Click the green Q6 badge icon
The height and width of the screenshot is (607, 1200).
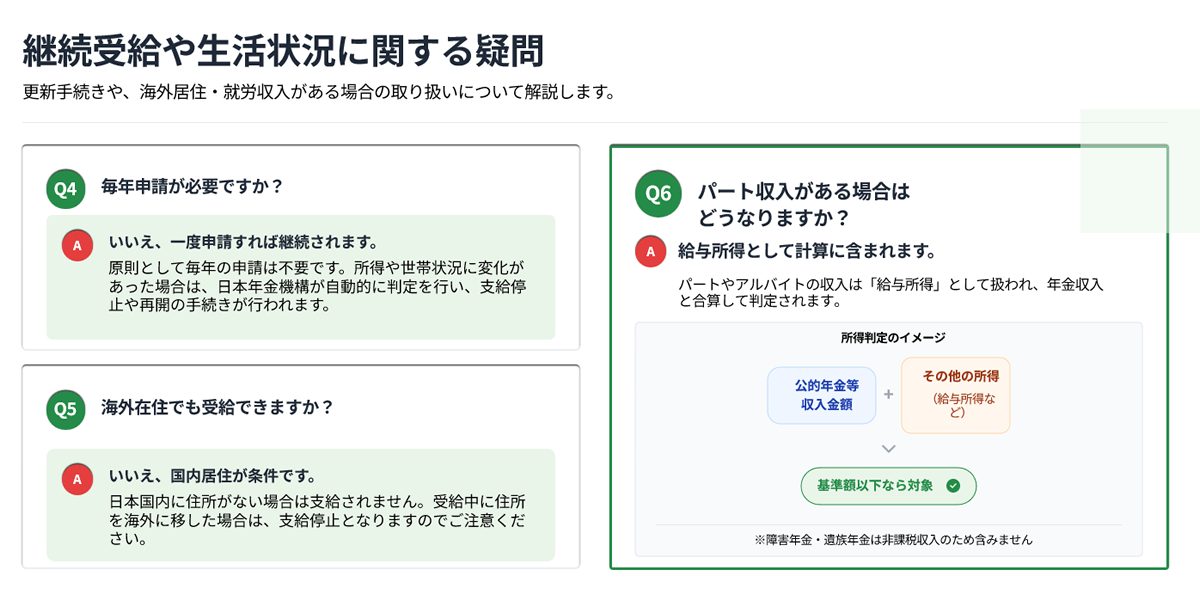(x=658, y=194)
